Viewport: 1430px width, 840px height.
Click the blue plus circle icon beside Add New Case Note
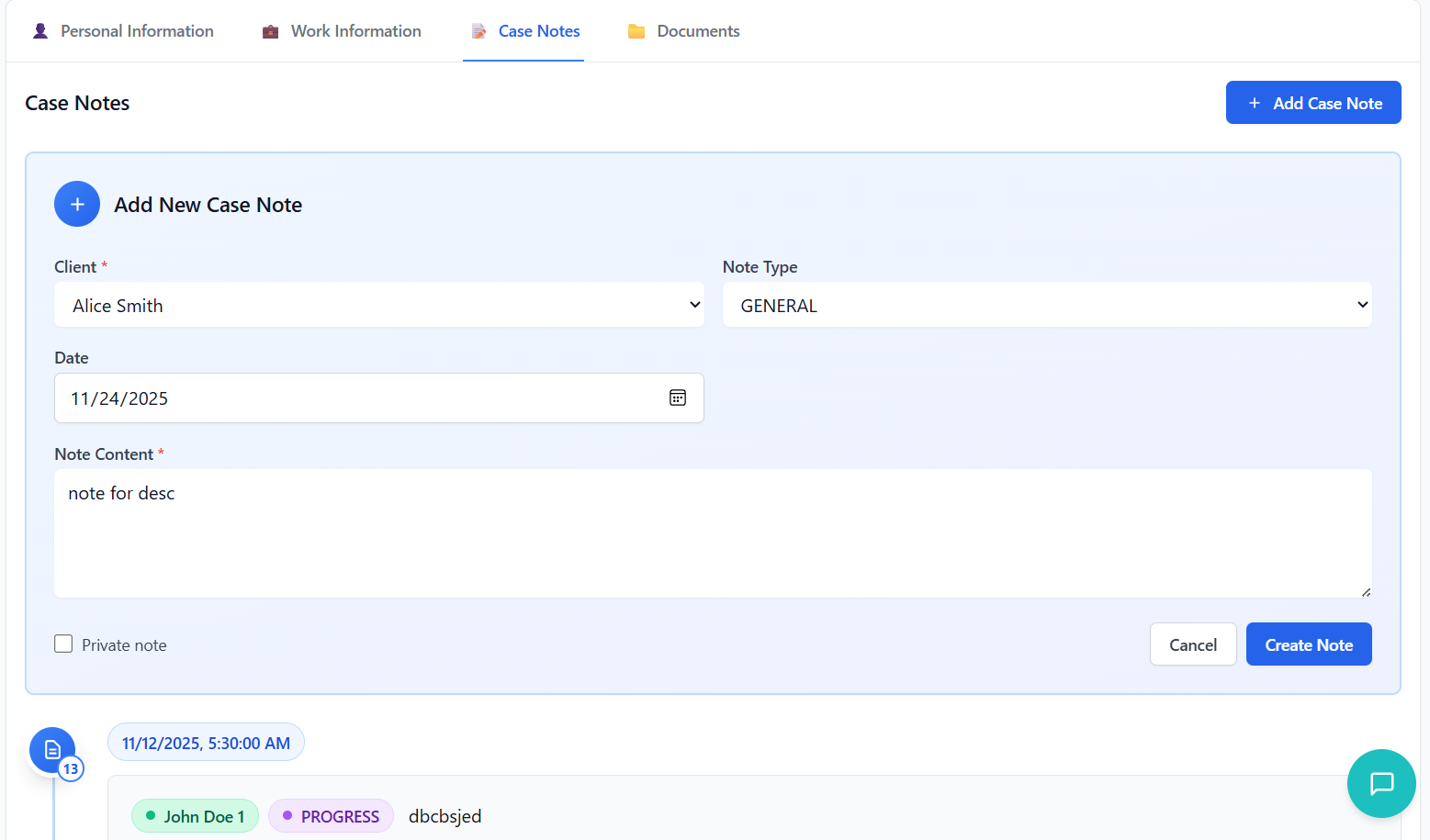tap(77, 204)
